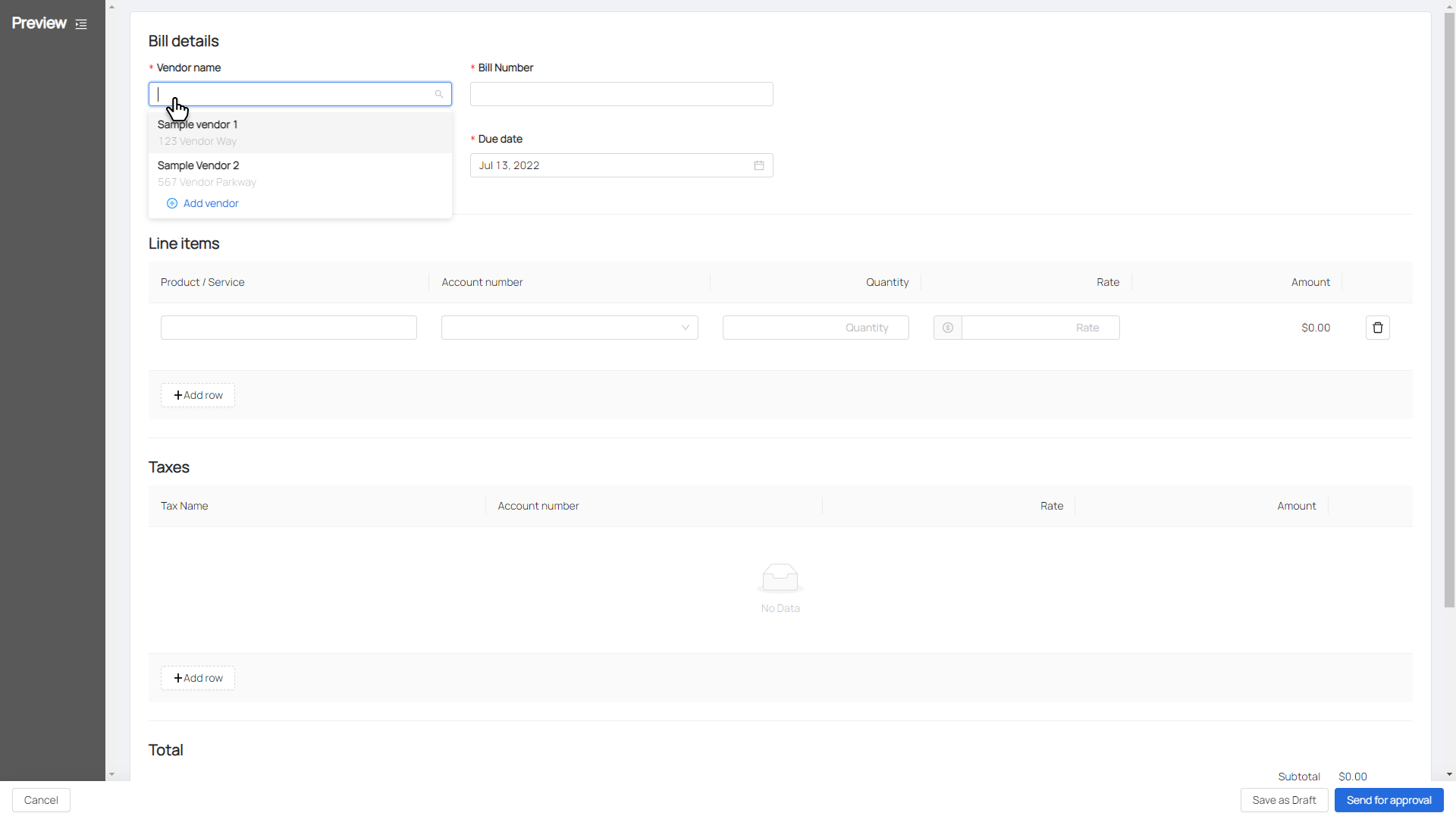Click the plus icon beside Add vendor
The height and width of the screenshot is (819, 1456).
(172, 203)
